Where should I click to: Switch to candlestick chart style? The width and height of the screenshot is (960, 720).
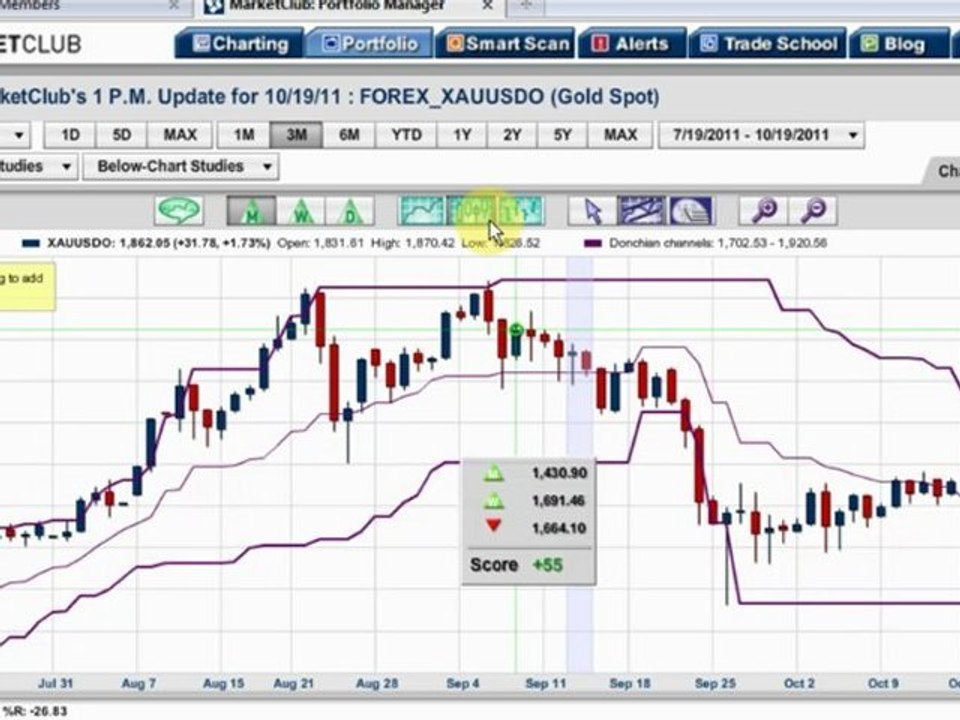coord(470,211)
